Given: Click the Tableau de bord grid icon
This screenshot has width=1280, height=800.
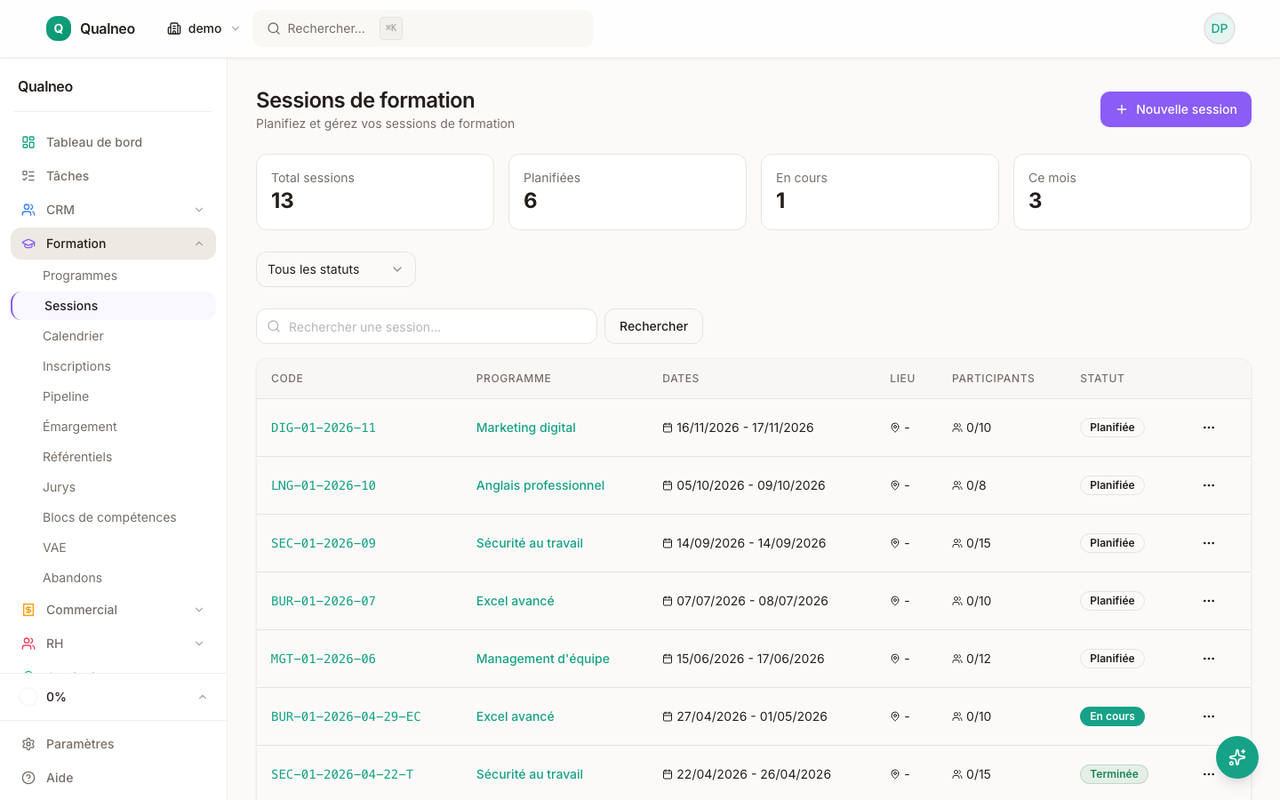Looking at the screenshot, I should coord(28,142).
